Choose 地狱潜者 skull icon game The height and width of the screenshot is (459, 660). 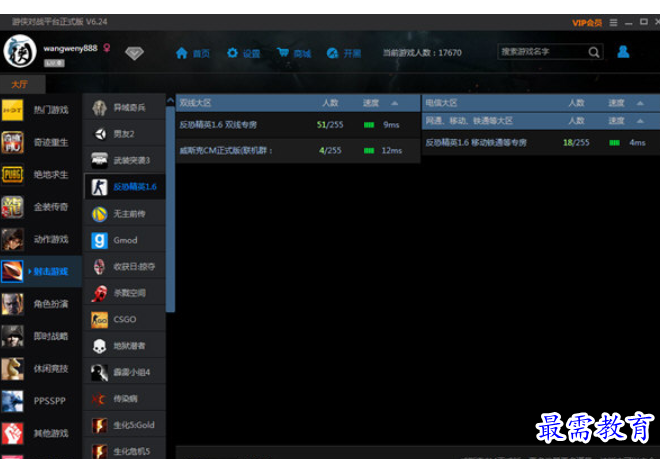(x=125, y=346)
